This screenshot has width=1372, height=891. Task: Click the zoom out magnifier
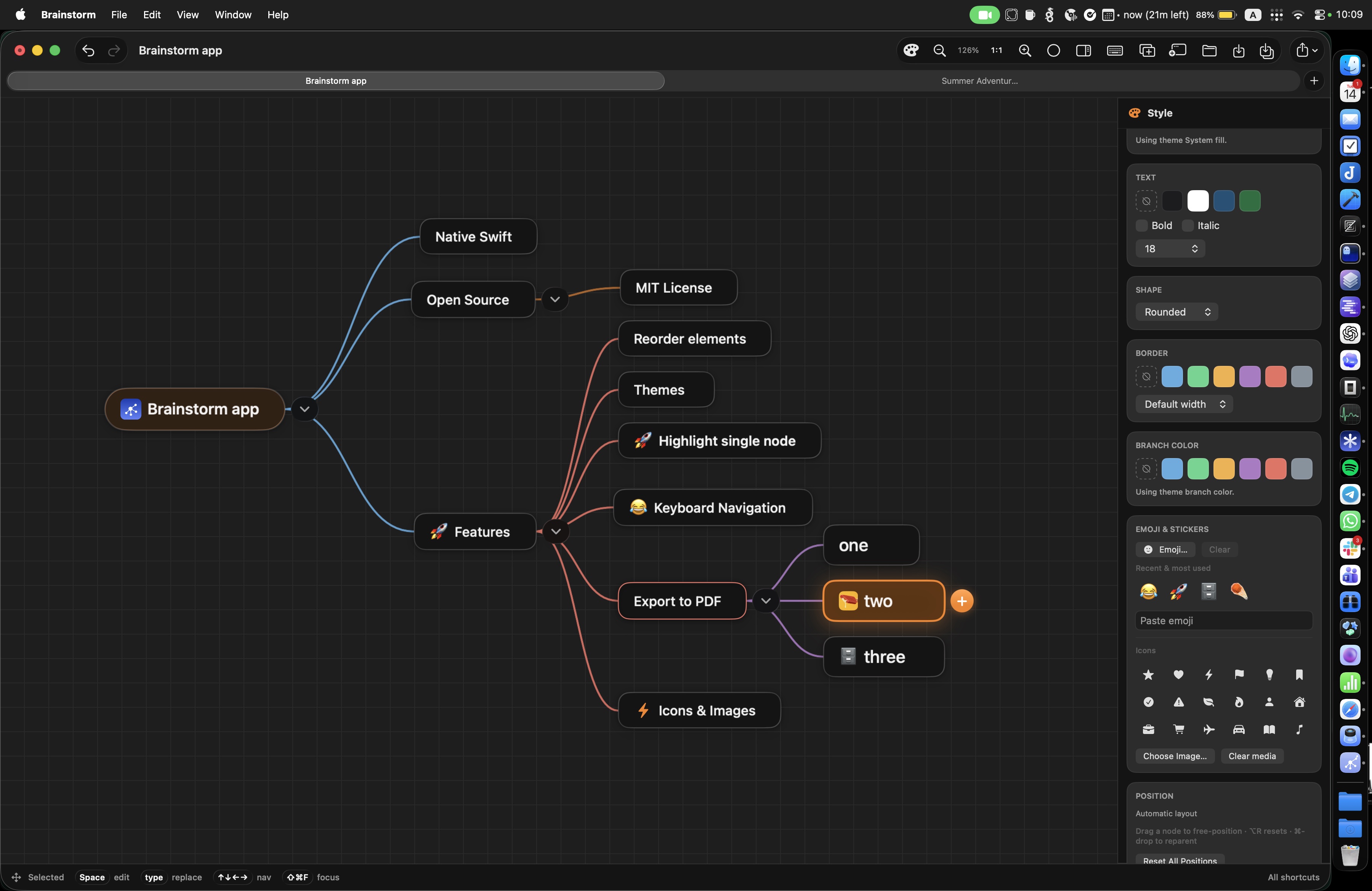pos(939,51)
